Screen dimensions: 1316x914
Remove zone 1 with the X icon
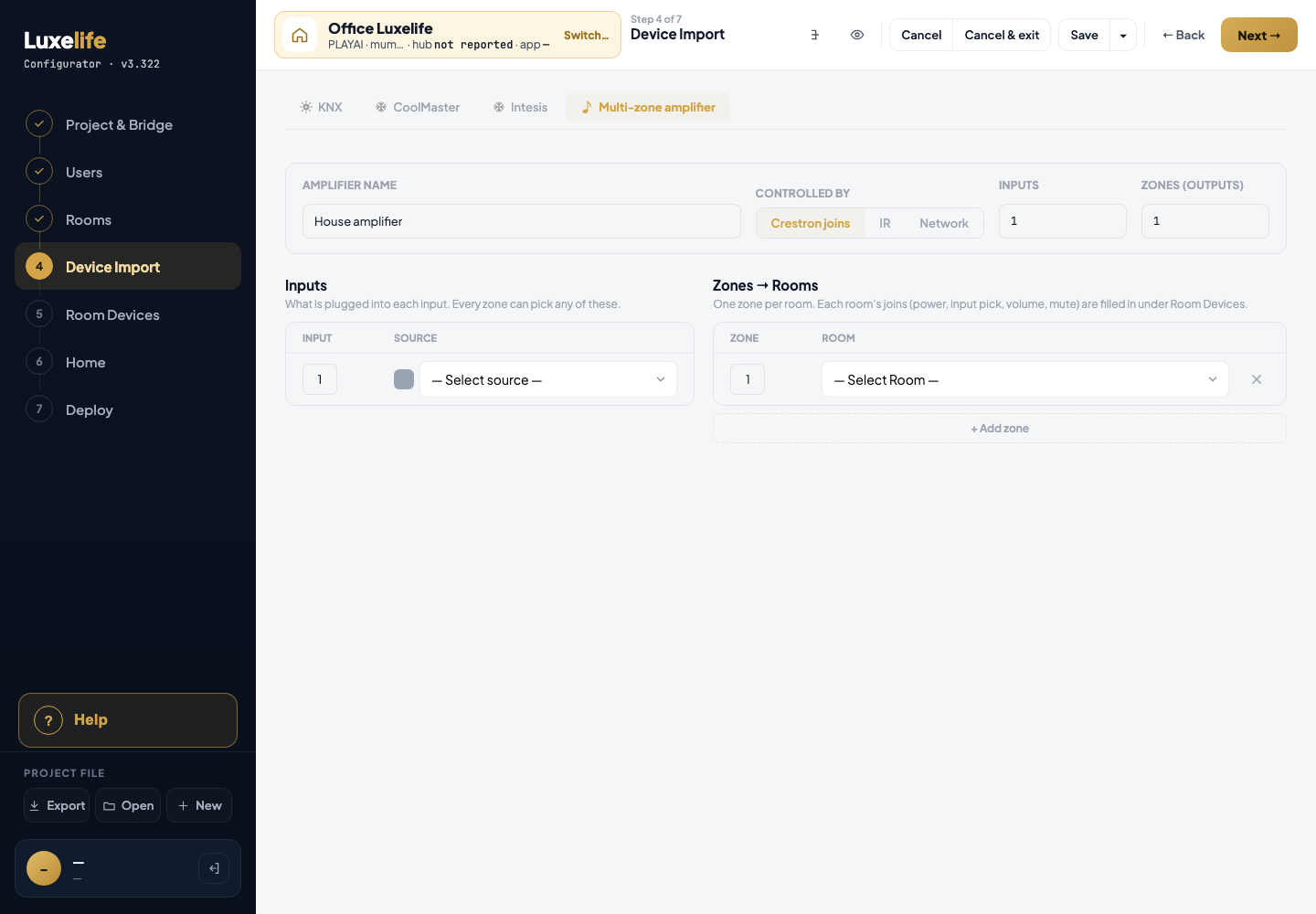1257,379
